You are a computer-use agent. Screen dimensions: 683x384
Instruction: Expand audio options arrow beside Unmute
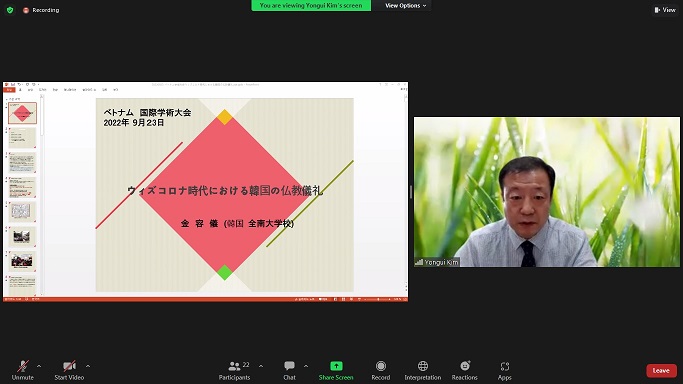point(39,366)
